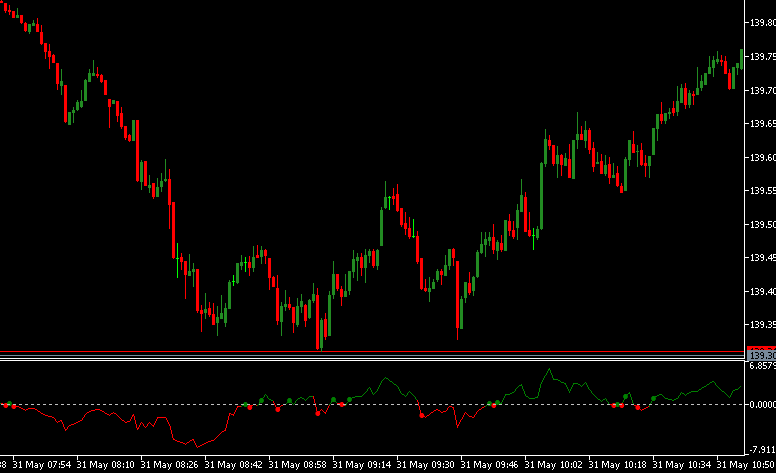Screen dimensions: 776x473
Task: Click the 31 May 10:50 time label
Action: tap(746, 465)
